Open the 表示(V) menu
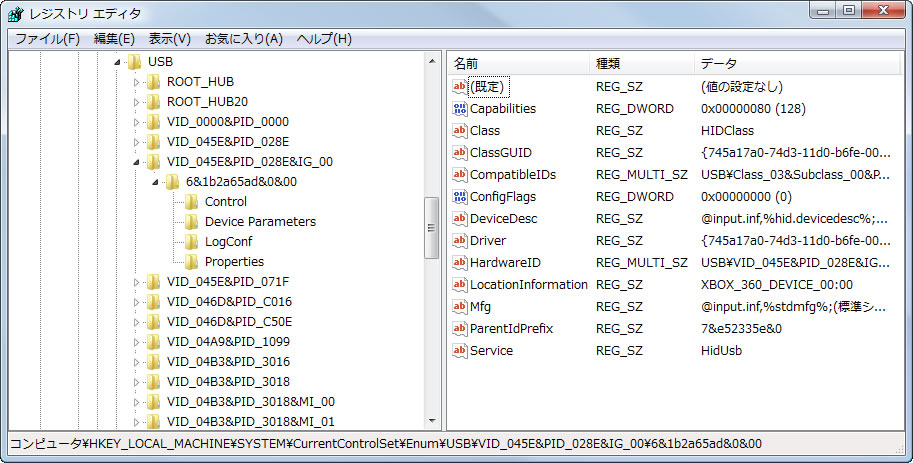 169,39
